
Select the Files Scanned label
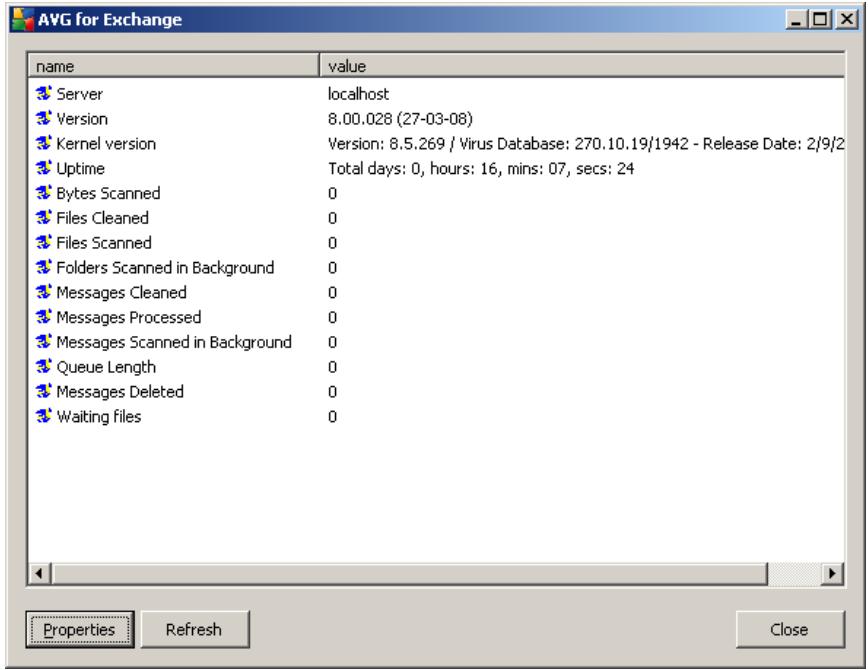(104, 243)
